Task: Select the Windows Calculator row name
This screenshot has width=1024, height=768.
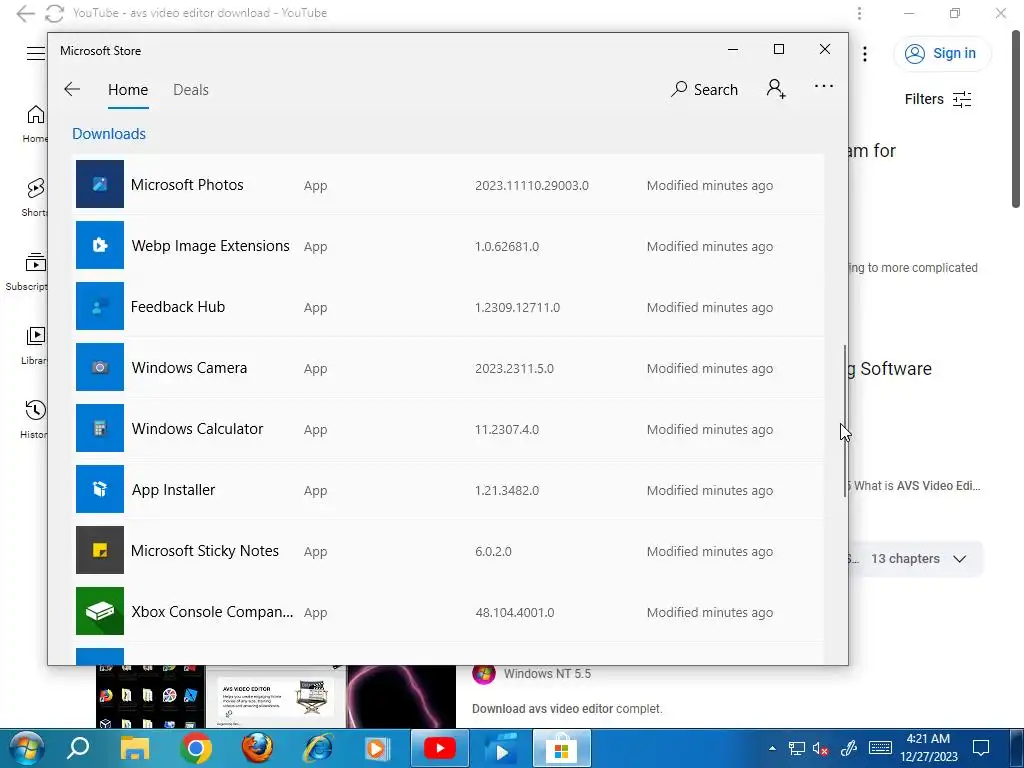Action: [x=197, y=428]
